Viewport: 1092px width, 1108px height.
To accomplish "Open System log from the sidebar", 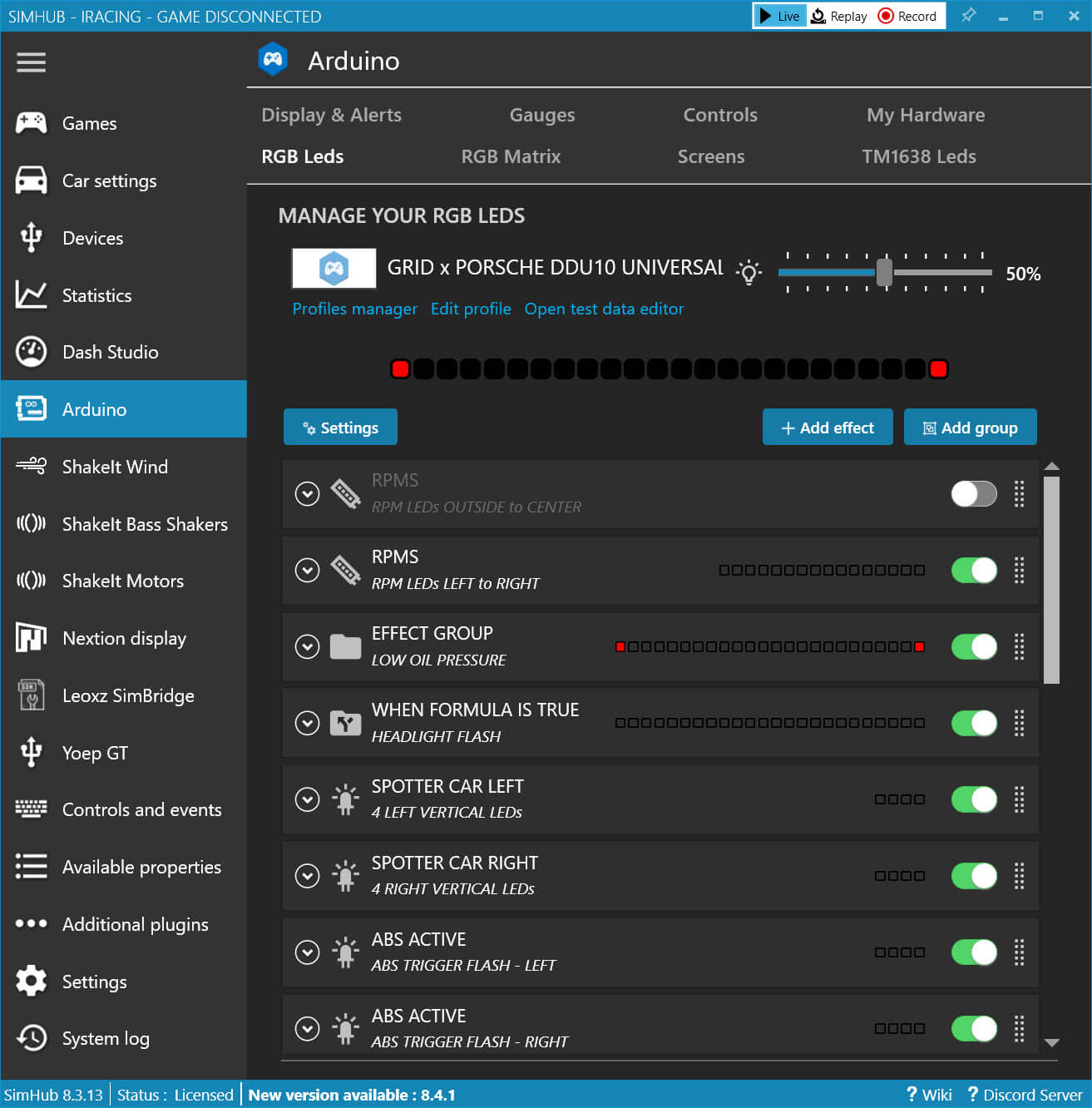I will tap(106, 1038).
